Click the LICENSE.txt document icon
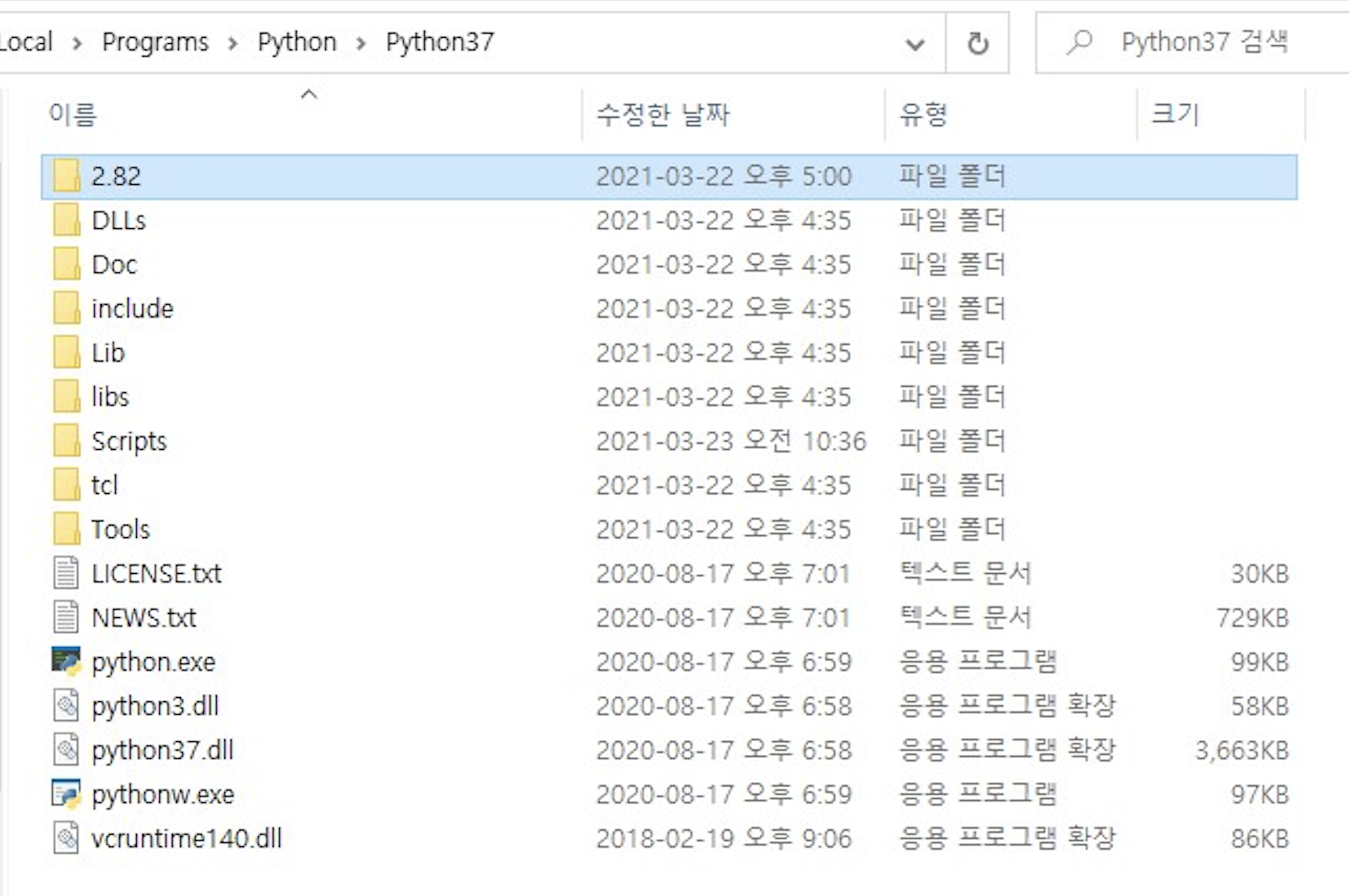Screen dimensions: 1349x896 (66, 573)
